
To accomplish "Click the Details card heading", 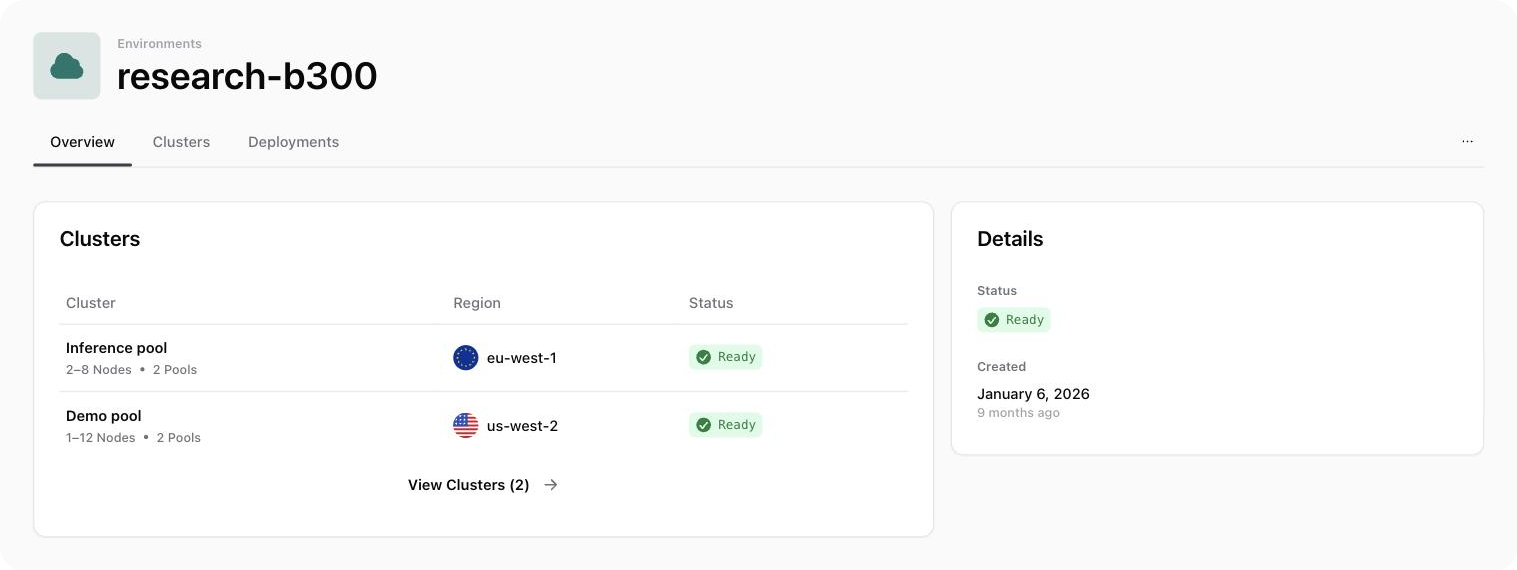I will click(x=1010, y=239).
